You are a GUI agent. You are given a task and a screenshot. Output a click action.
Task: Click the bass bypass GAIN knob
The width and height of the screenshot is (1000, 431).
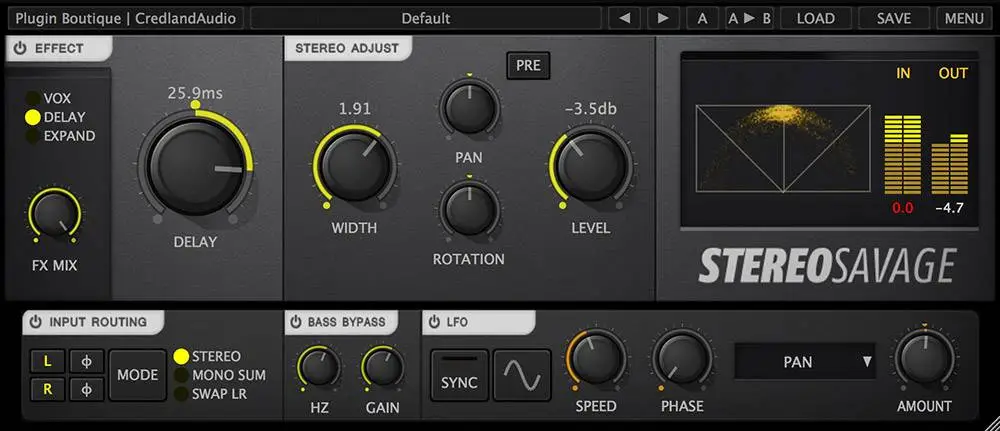(383, 367)
